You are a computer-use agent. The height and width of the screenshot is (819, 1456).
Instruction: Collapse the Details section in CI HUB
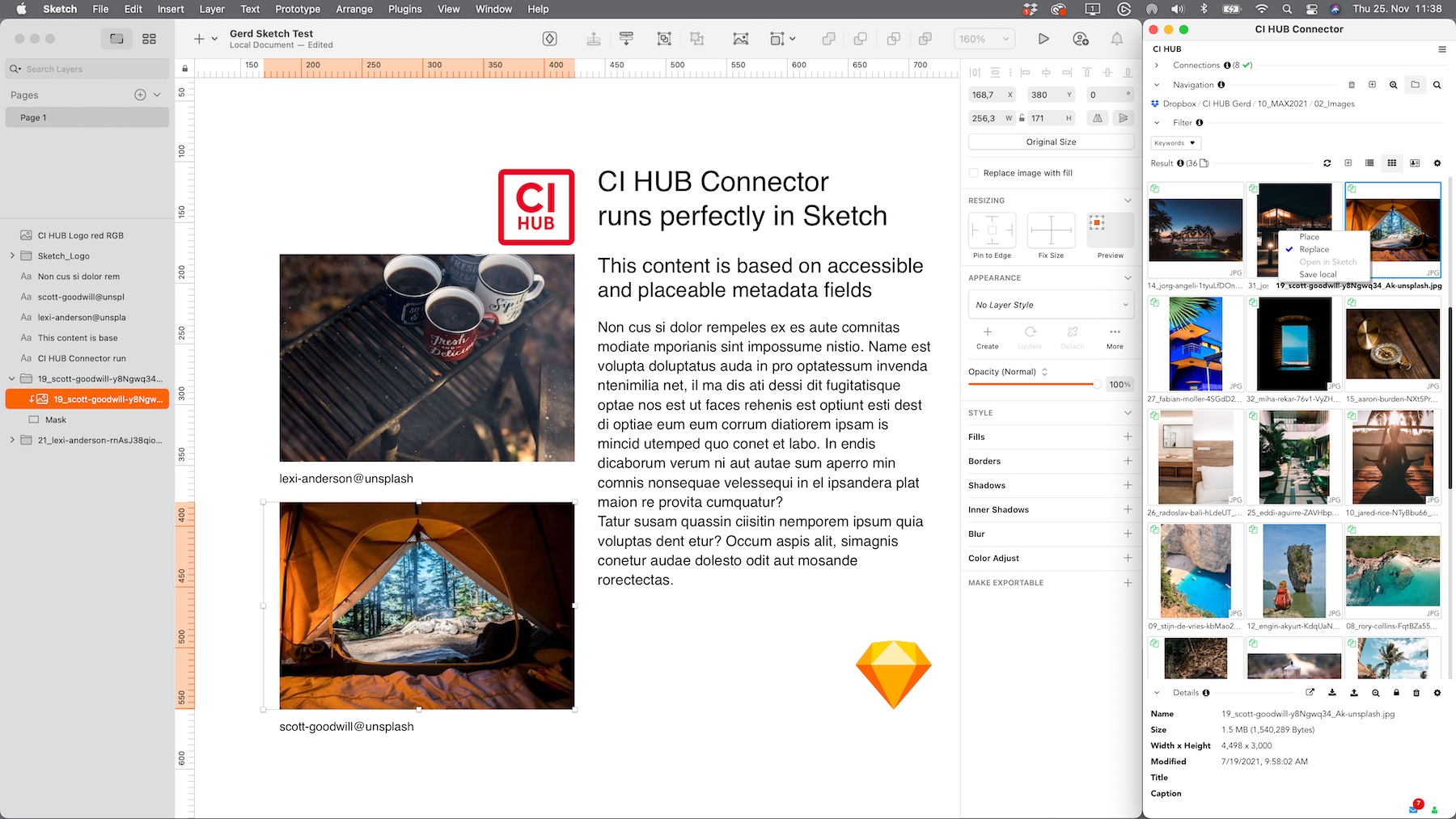(1157, 693)
